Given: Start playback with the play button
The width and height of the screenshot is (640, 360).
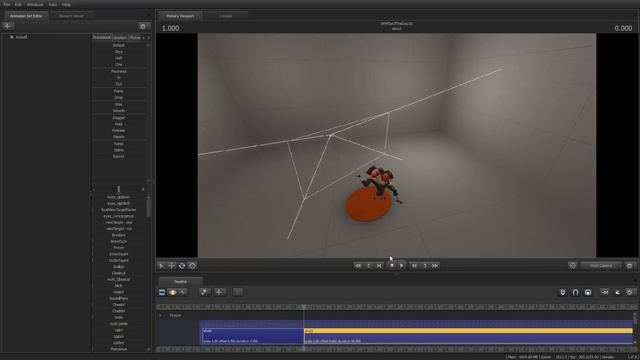Looking at the screenshot, I should [x=402, y=266].
